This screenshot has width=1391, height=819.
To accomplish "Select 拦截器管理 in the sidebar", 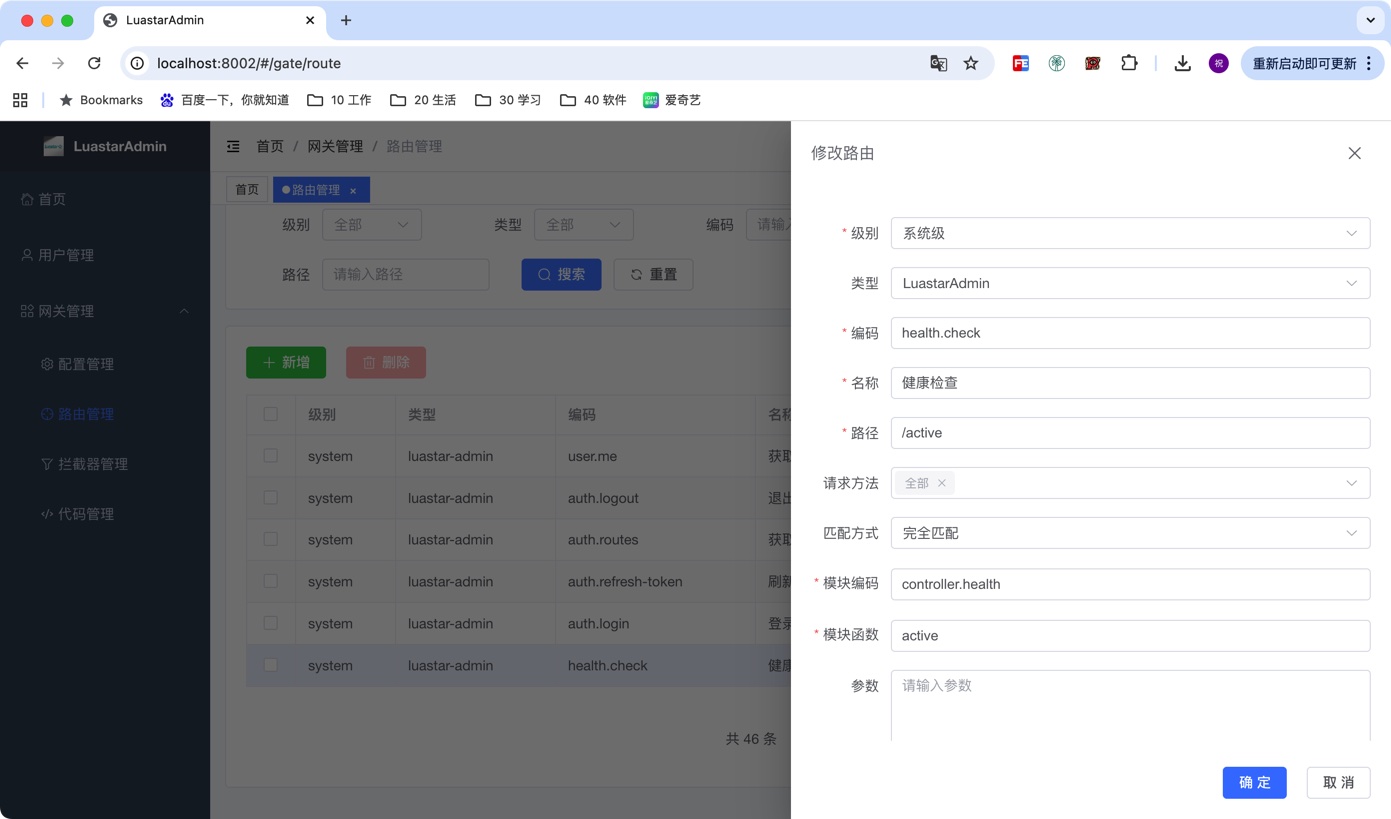I will click(x=105, y=464).
